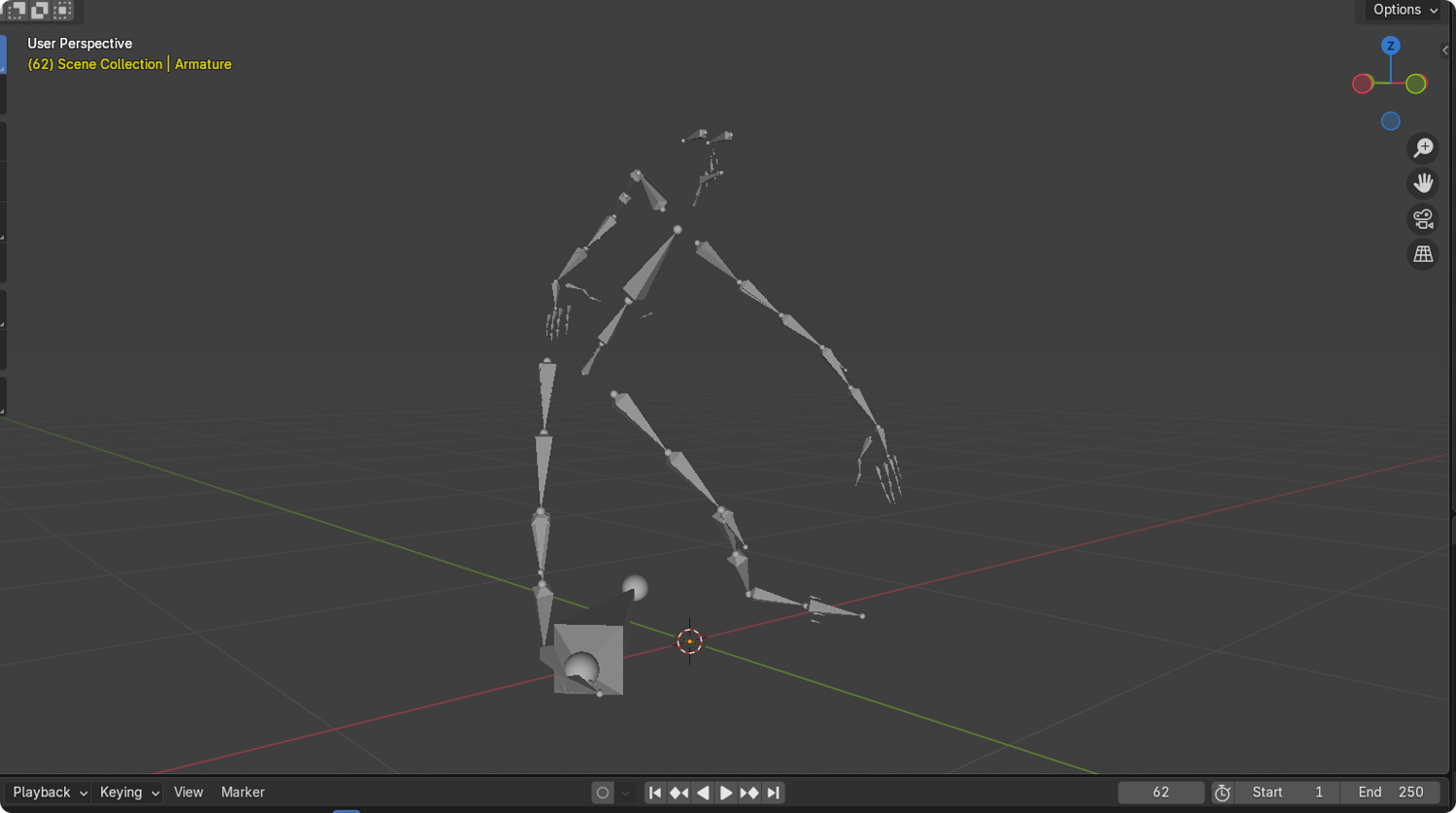The height and width of the screenshot is (813, 1456).
Task: Snap view to the blue Z axis
Action: click(x=1390, y=46)
